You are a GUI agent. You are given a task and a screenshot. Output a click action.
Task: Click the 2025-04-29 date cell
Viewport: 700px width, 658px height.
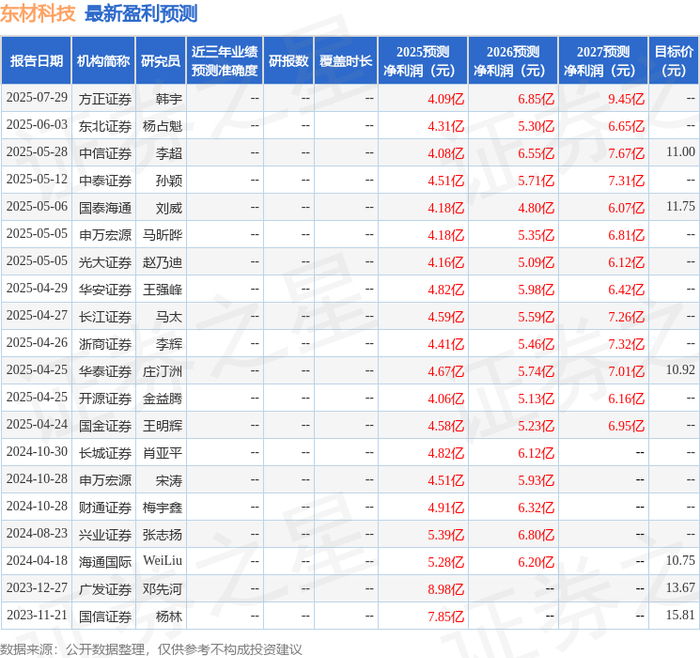point(37,288)
